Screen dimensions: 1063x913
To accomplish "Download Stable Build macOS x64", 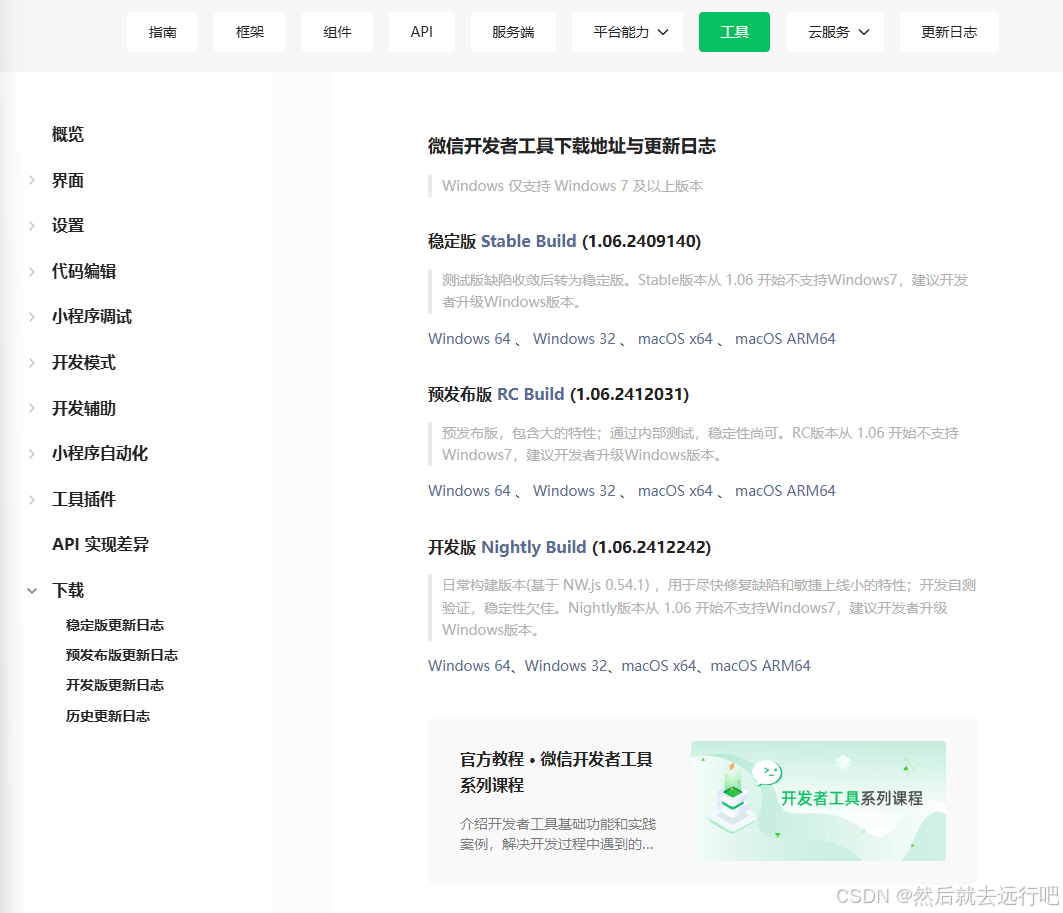I will pos(675,339).
